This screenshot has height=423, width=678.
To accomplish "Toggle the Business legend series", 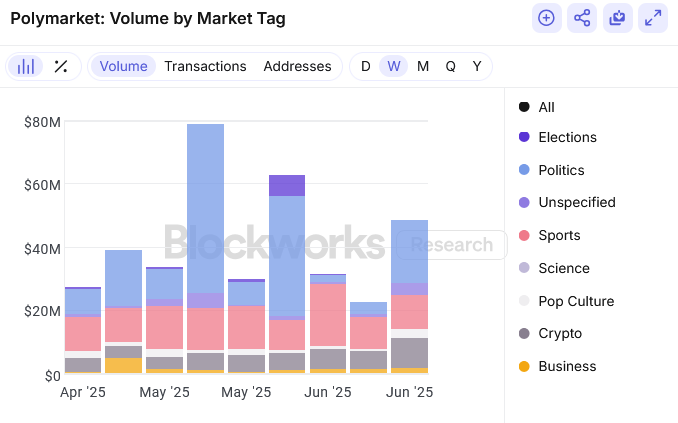I will [557, 367].
